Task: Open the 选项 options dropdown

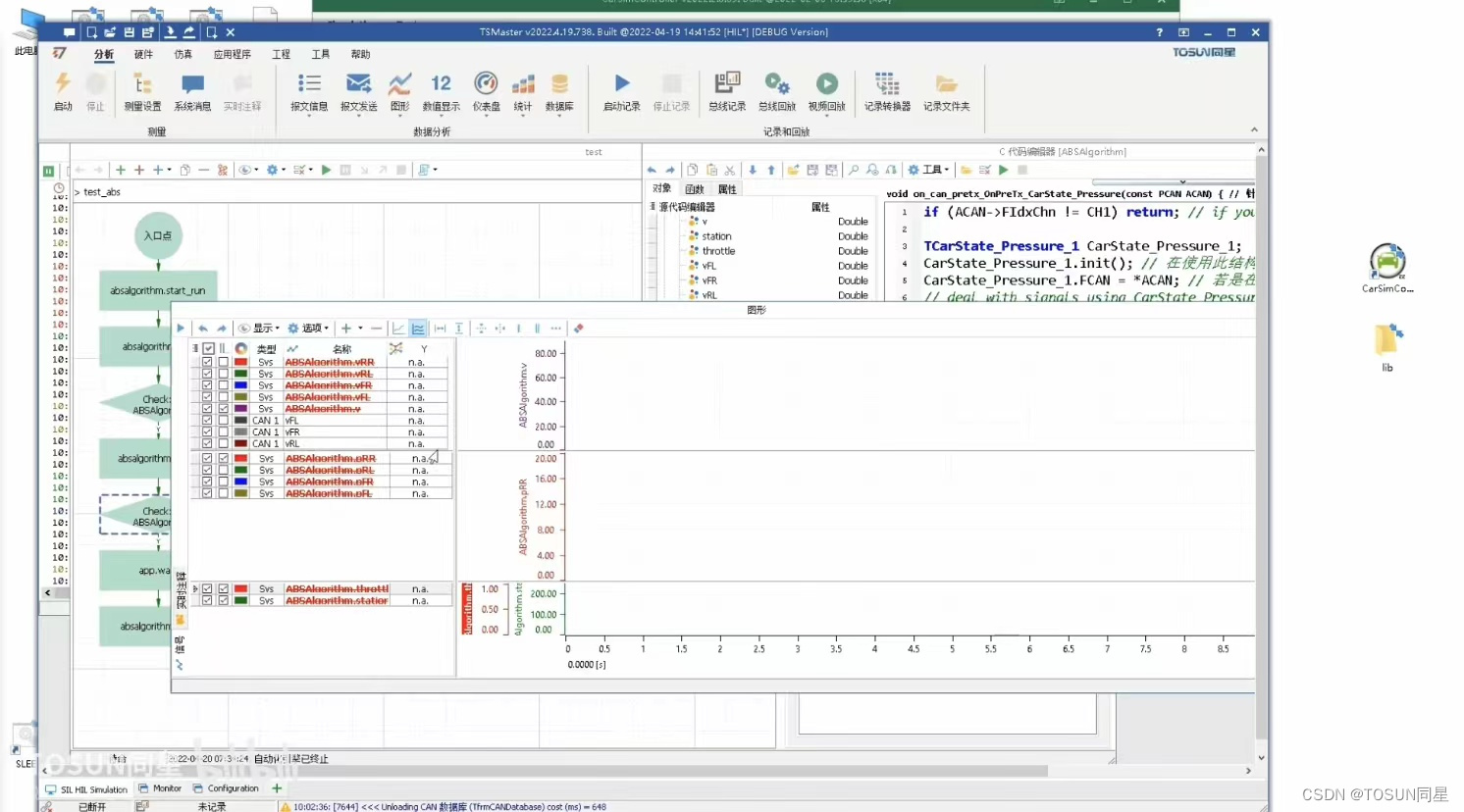Action: [308, 329]
